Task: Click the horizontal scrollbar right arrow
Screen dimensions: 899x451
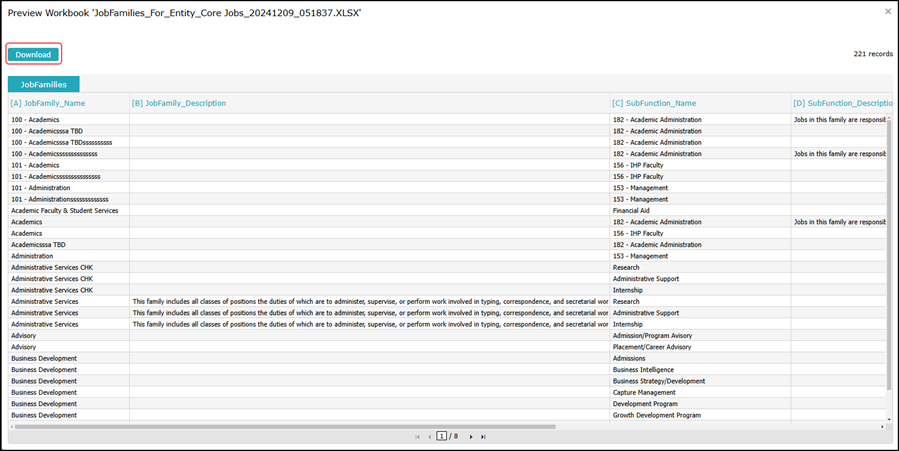Action: (x=882, y=426)
